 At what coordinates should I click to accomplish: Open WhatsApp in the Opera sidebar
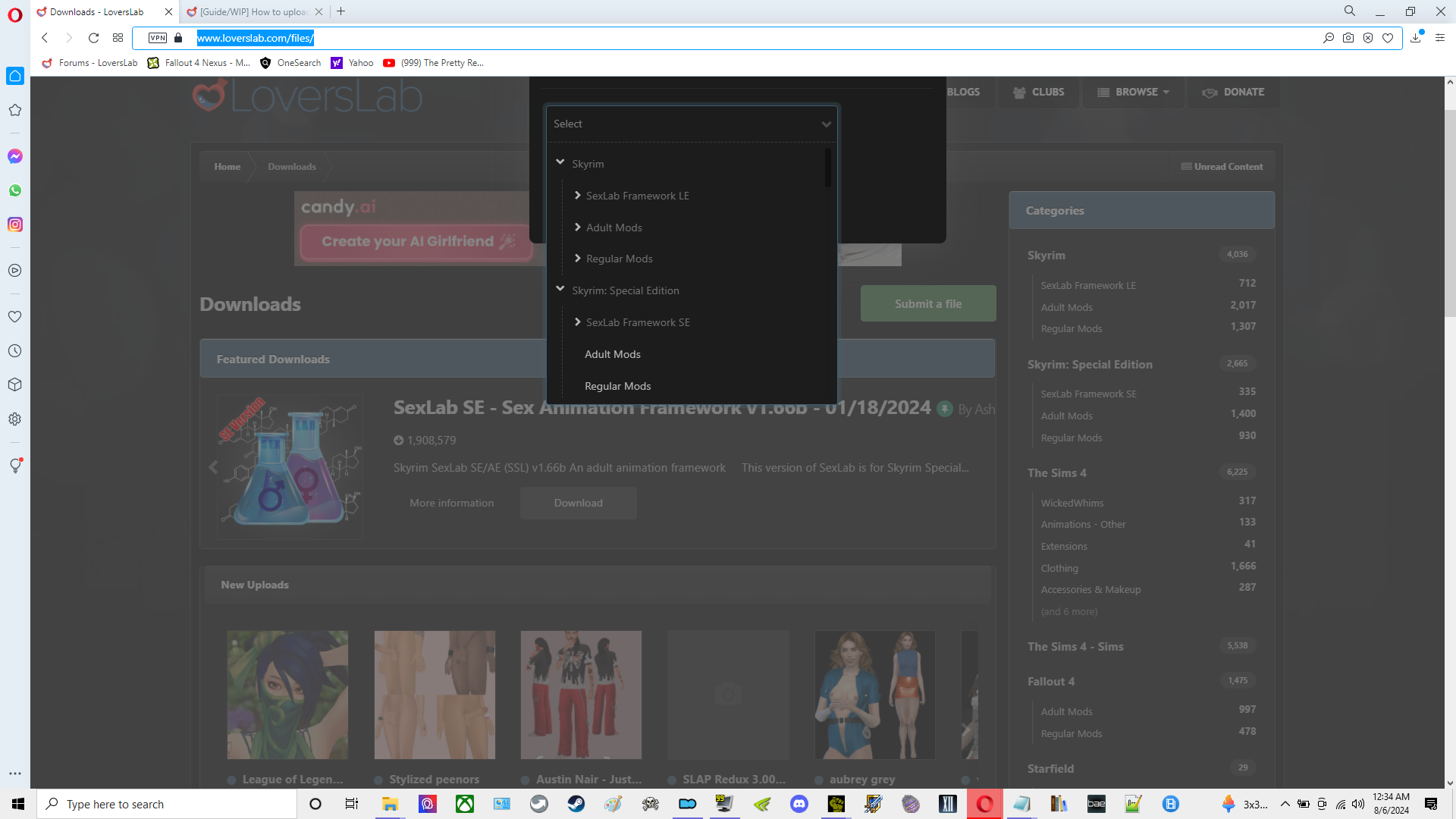[15, 190]
